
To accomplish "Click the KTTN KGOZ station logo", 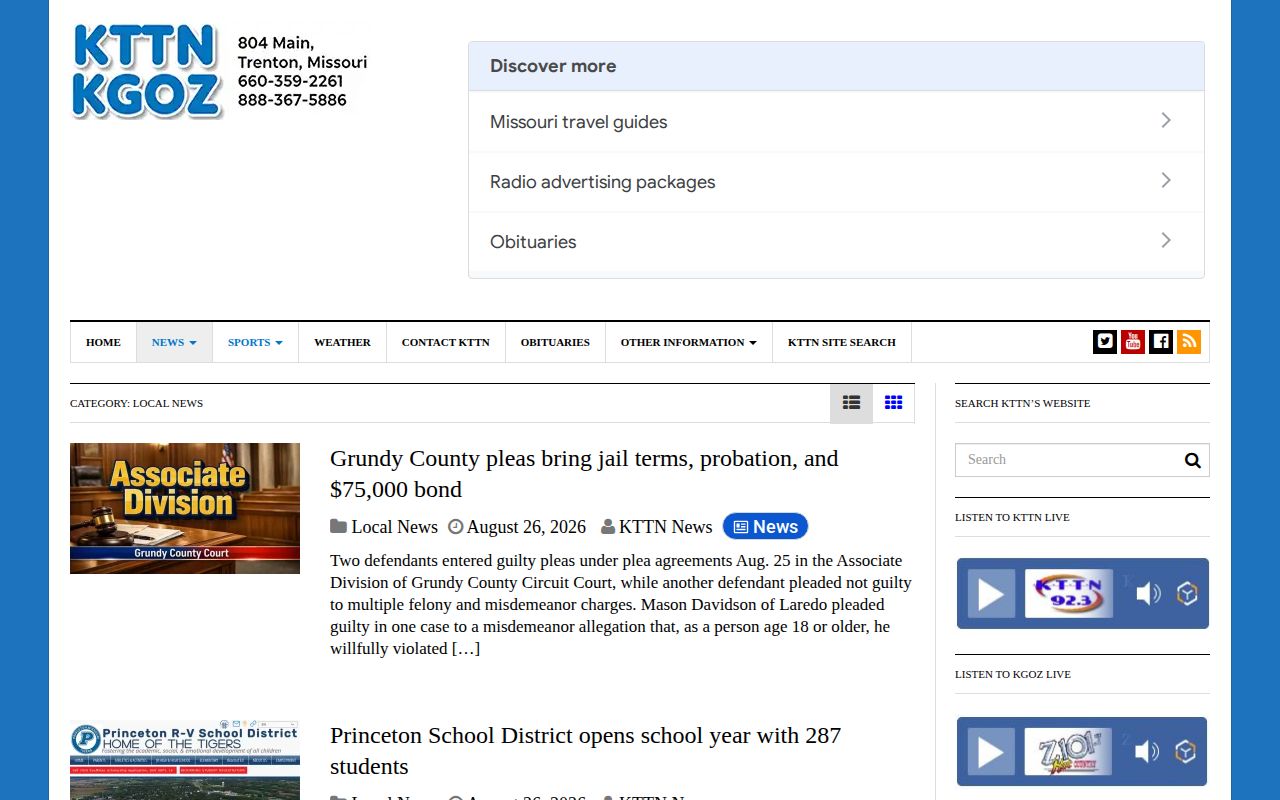I will point(147,71).
